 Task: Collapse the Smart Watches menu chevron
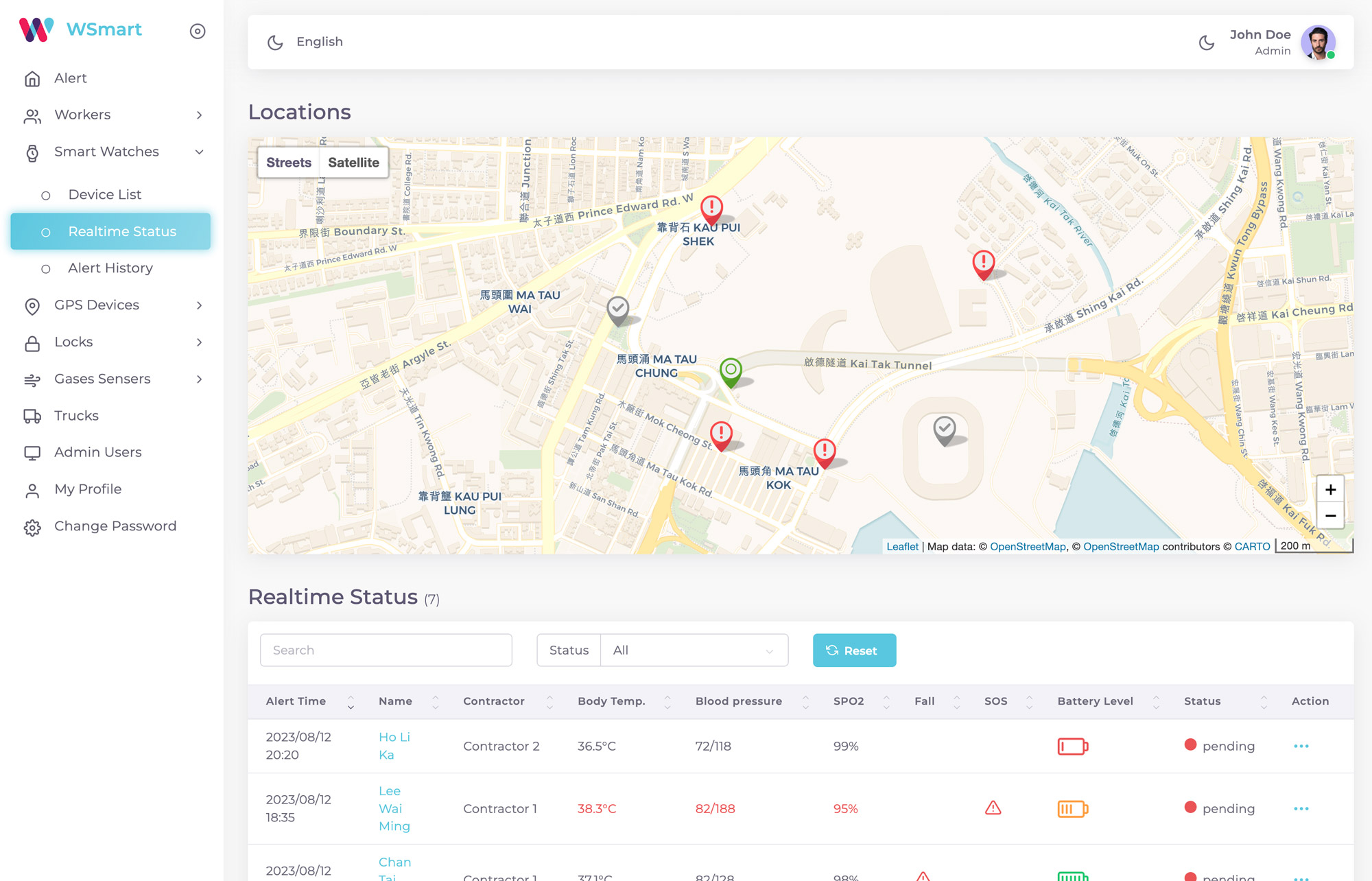199,152
